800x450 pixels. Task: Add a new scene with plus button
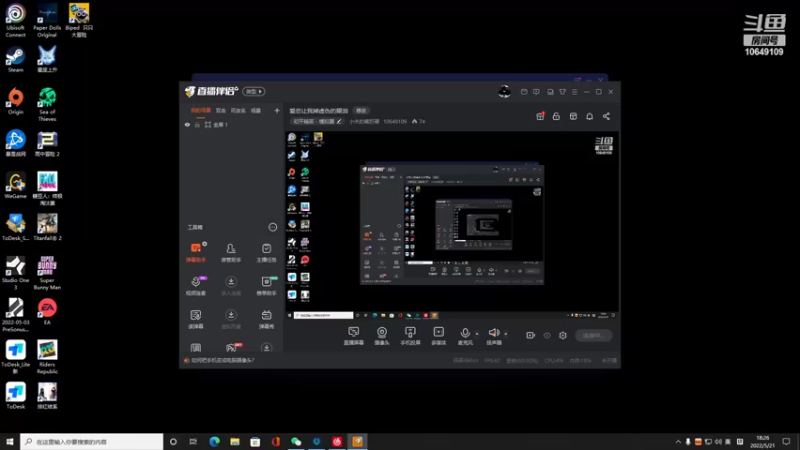click(277, 111)
